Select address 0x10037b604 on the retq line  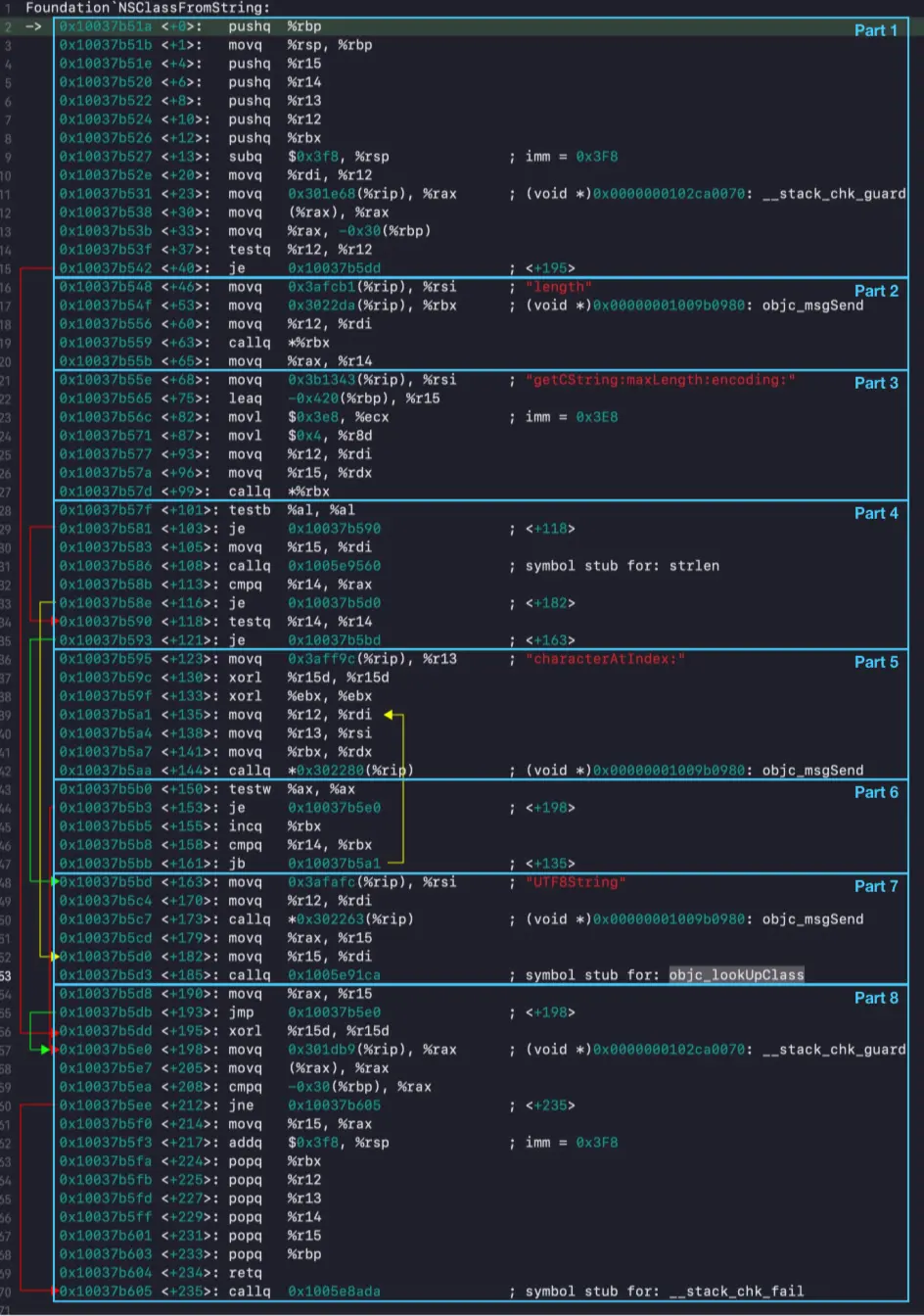pyautogui.click(x=106, y=1273)
